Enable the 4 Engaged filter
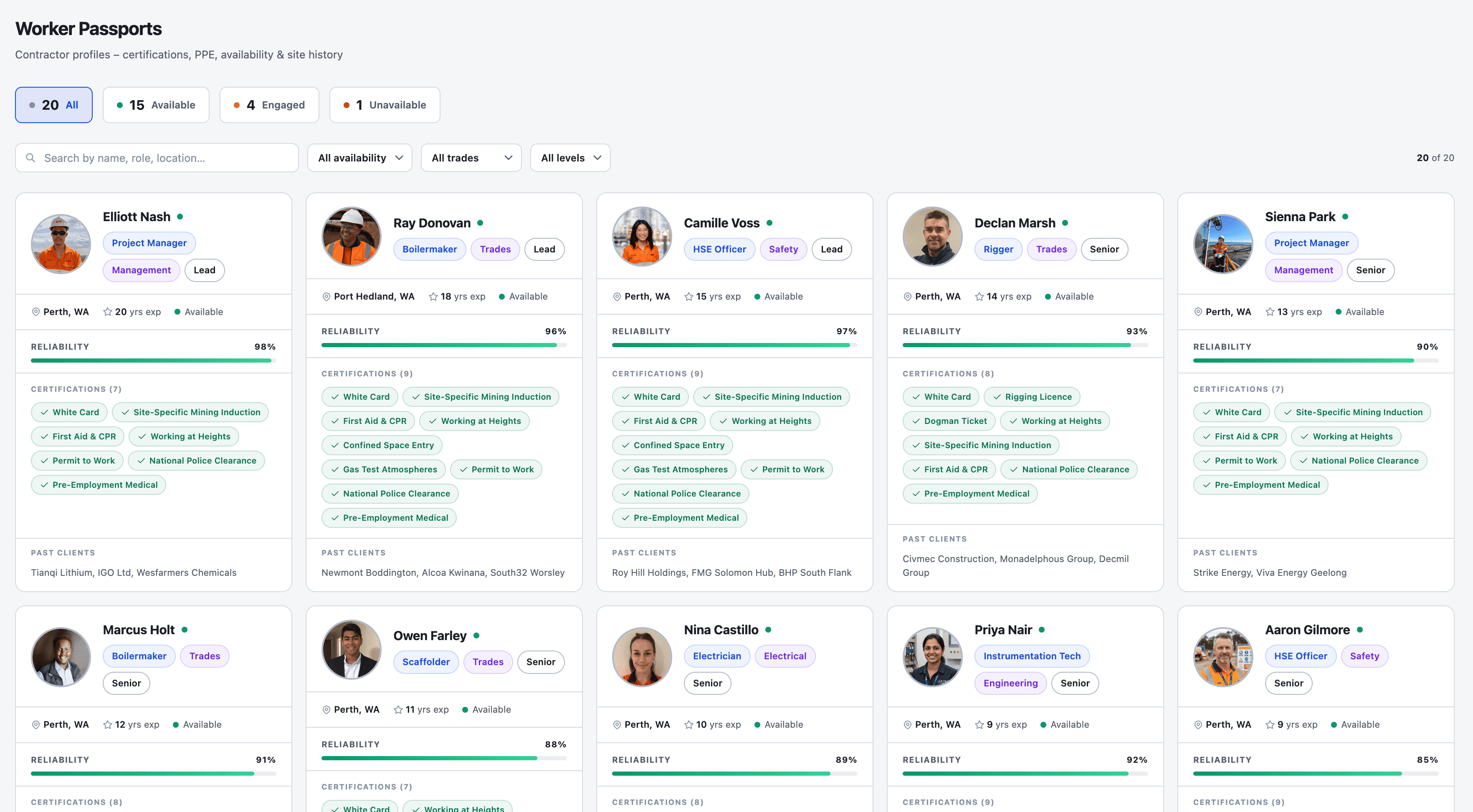Viewport: 1473px width, 812px height. pos(269,105)
